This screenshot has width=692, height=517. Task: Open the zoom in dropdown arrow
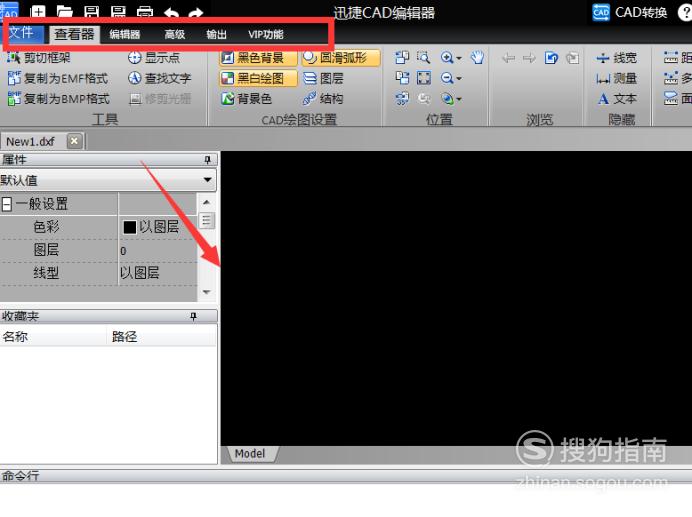(x=459, y=58)
